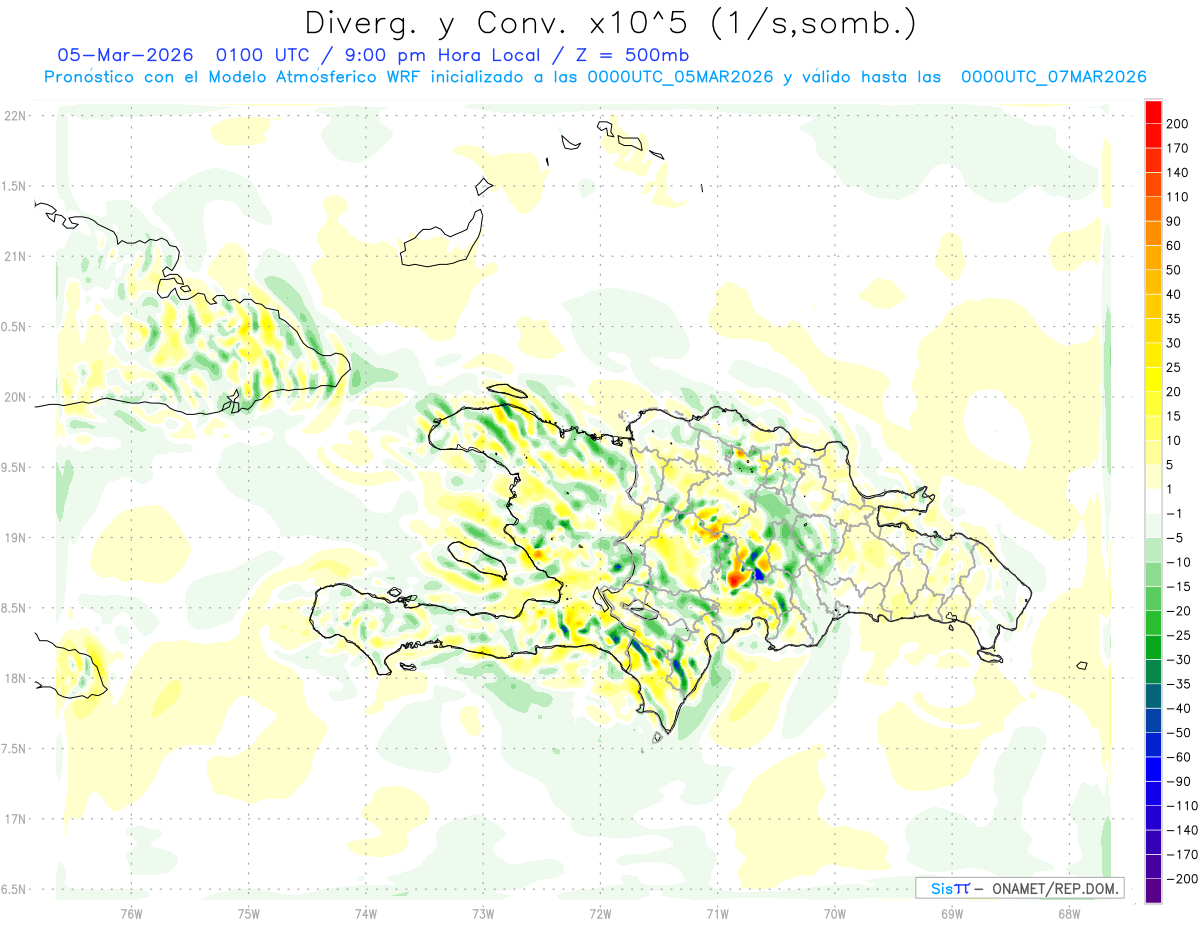This screenshot has width=1200, height=927.
Task: Click the '1.5N' latitude label
Action: click(x=14, y=186)
